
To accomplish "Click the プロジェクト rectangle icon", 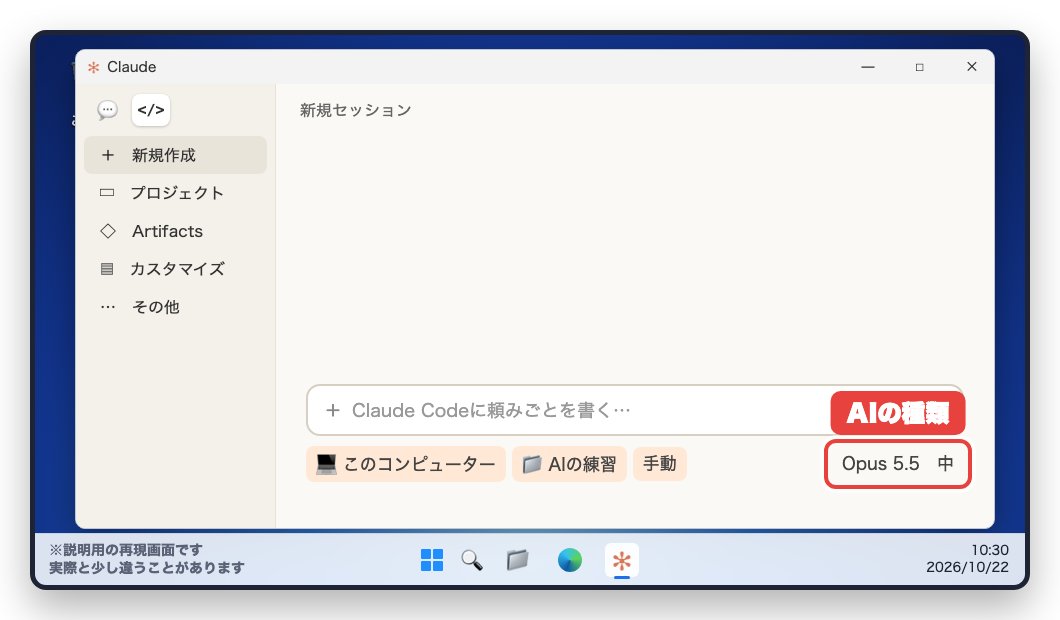I will click(x=107, y=193).
